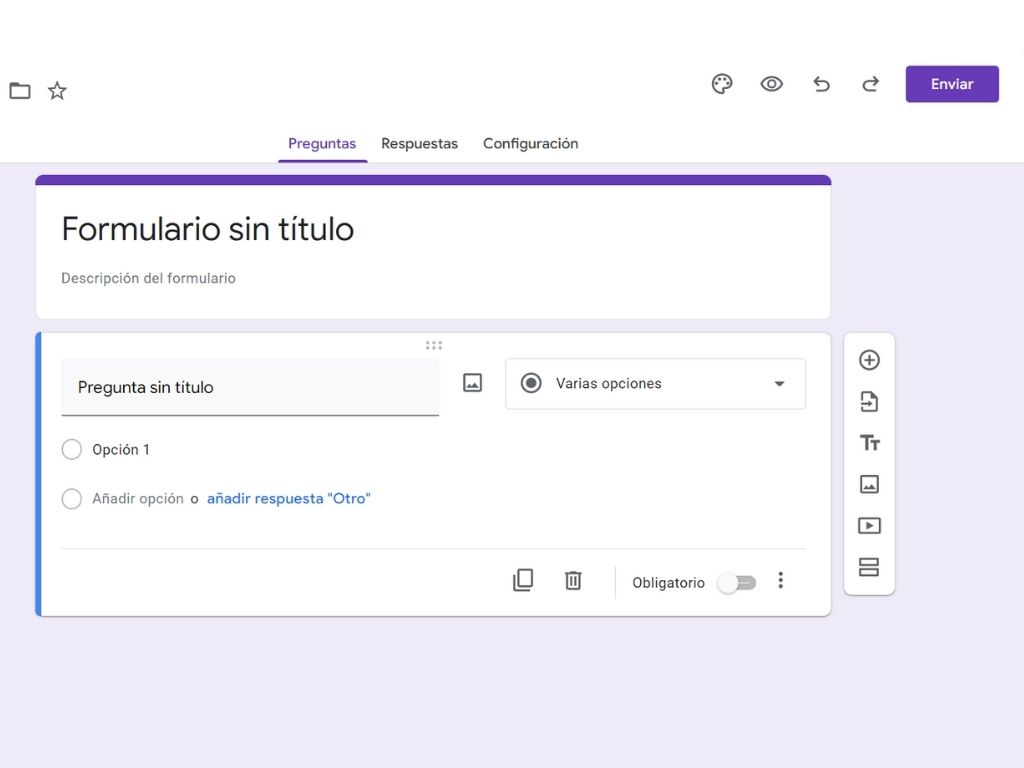The width and height of the screenshot is (1024, 768).
Task: Switch to the Respuestas tab
Action: (x=419, y=143)
